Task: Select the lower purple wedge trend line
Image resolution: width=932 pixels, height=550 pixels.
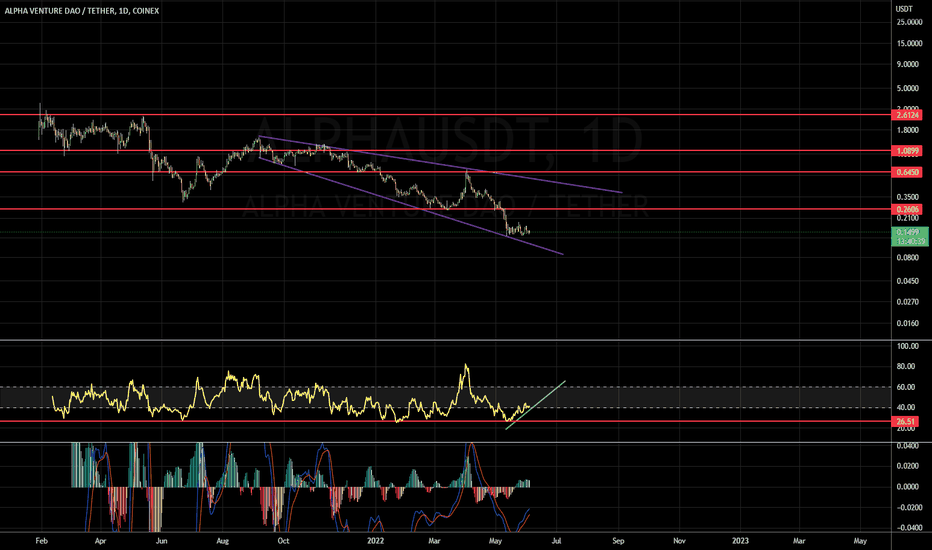Action: click(x=410, y=206)
